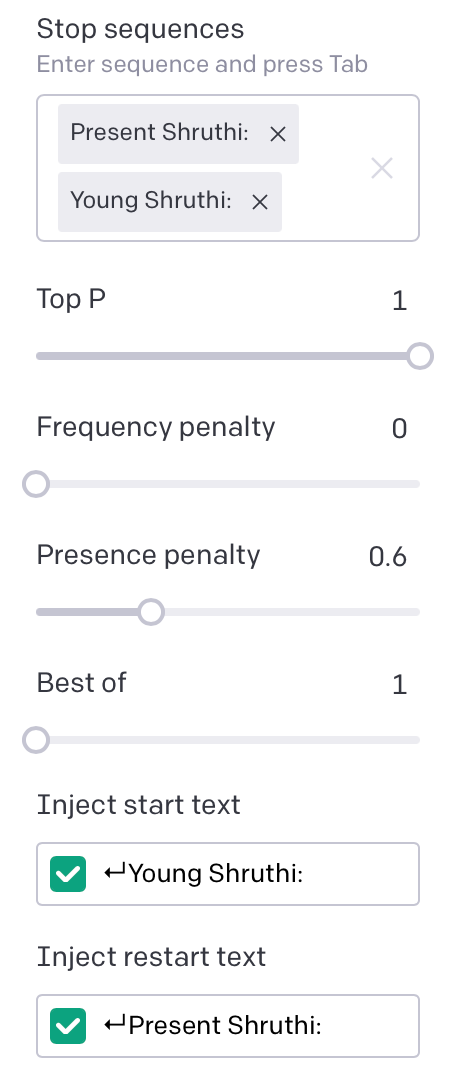Click the Presence penalty value 0.6
This screenshot has width=452, height=1074.
click(388, 557)
